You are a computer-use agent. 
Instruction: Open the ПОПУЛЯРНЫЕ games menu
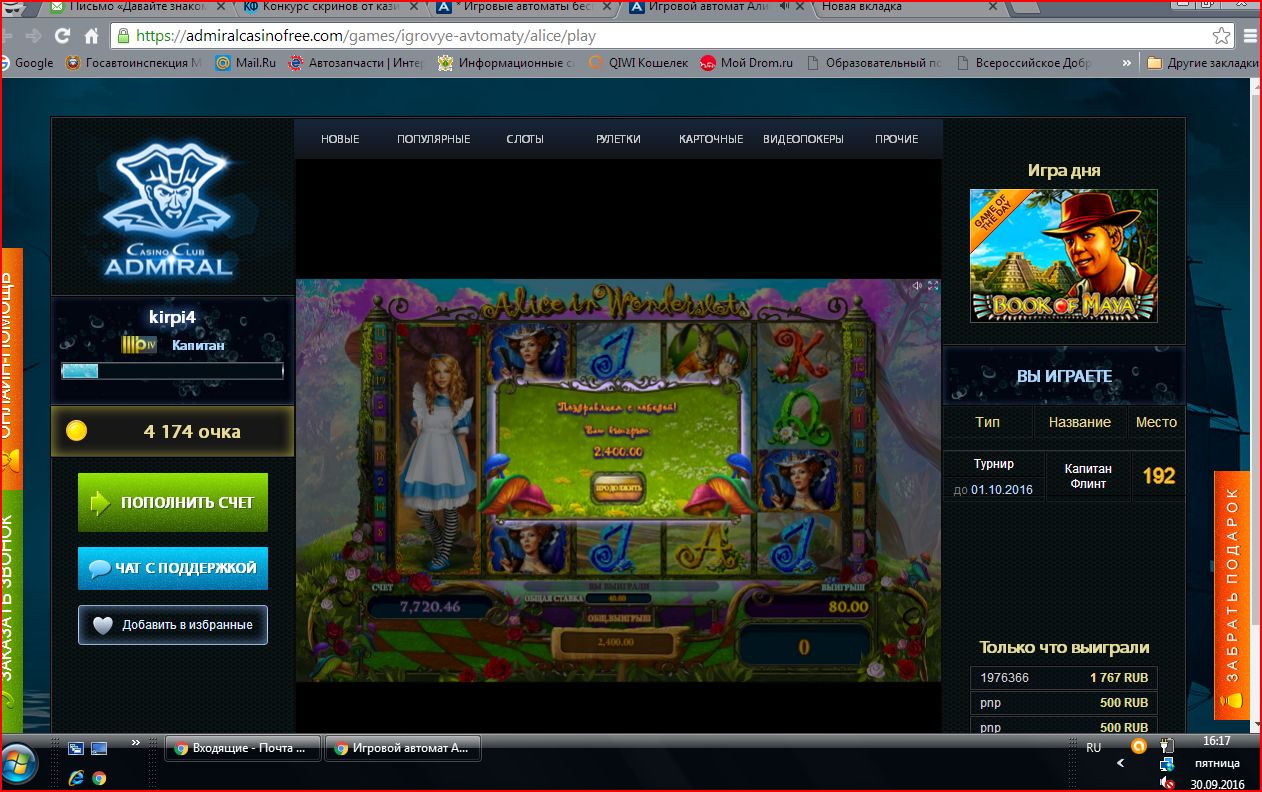tap(433, 139)
